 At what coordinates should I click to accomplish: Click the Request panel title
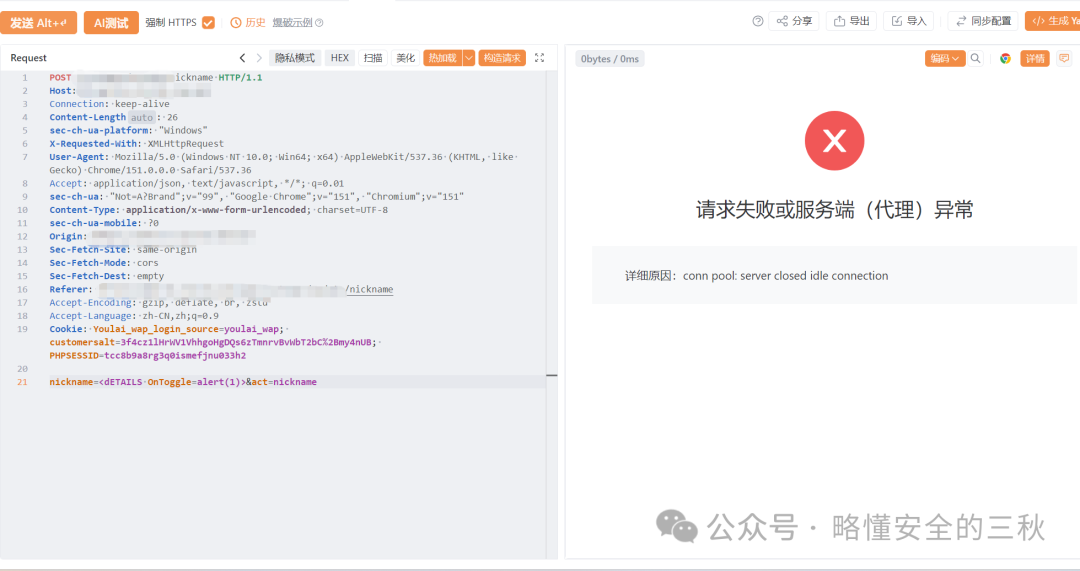tap(28, 58)
